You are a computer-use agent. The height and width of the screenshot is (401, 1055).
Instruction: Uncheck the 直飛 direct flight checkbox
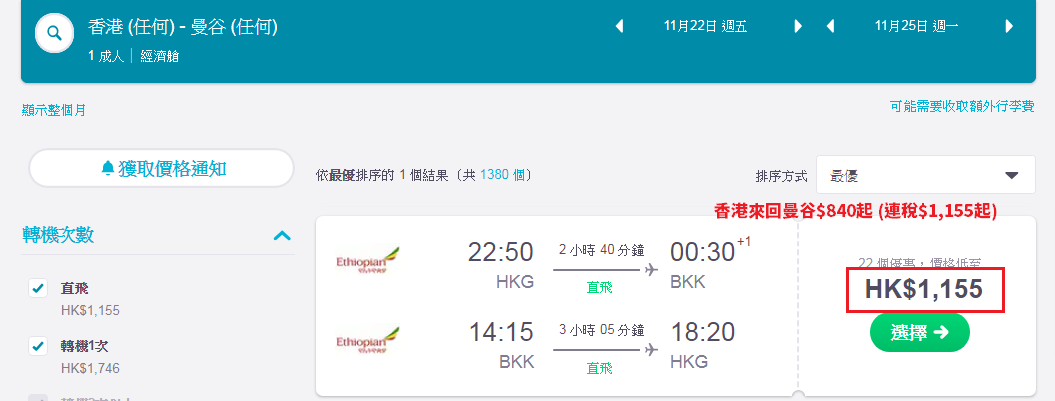(38, 288)
